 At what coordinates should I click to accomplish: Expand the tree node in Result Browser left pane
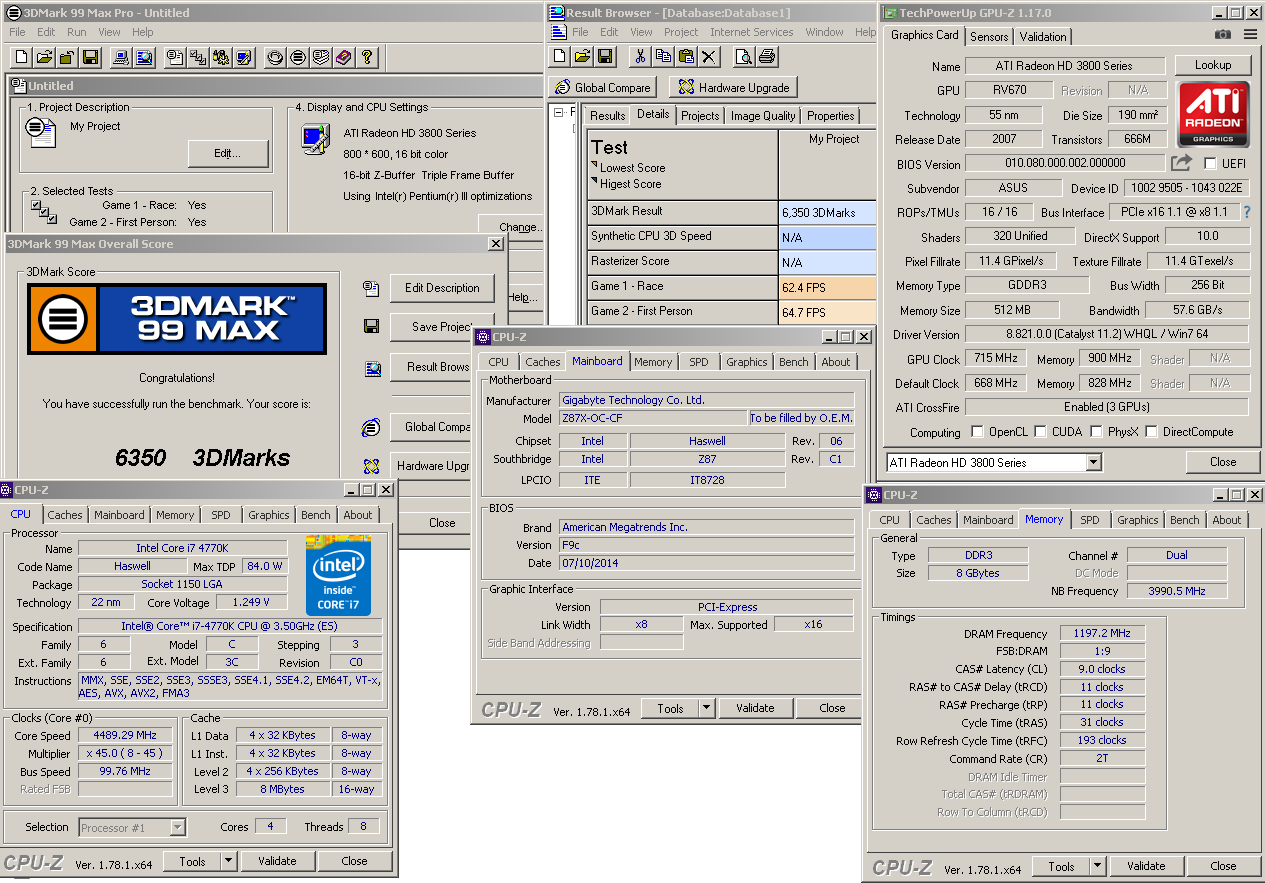(560, 112)
